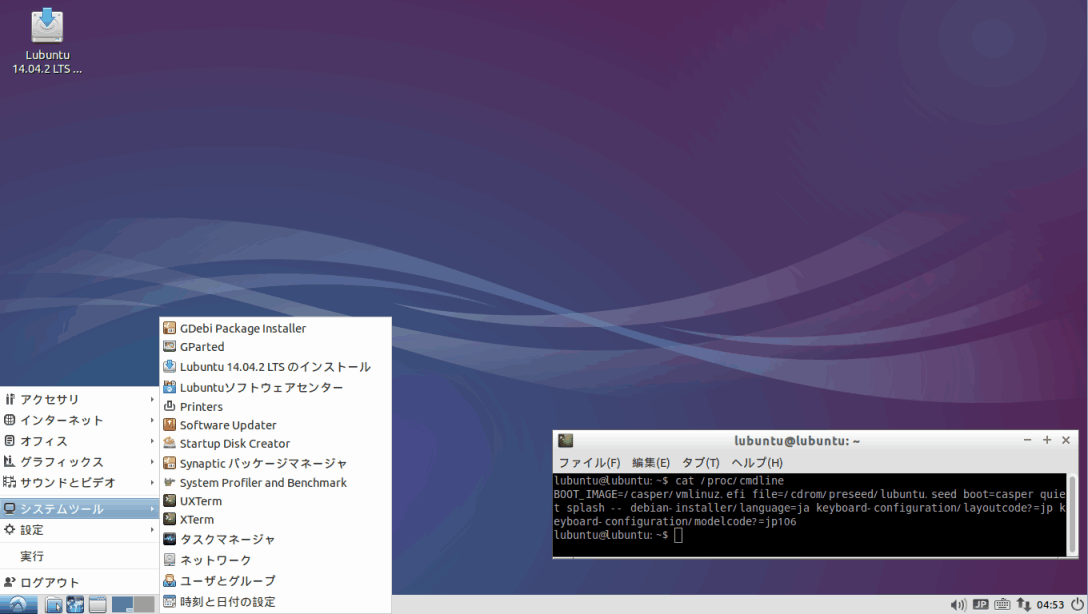Screen dimensions: 1088x614
Task: Choose ログアウト from the menu
Action: pos(80,582)
